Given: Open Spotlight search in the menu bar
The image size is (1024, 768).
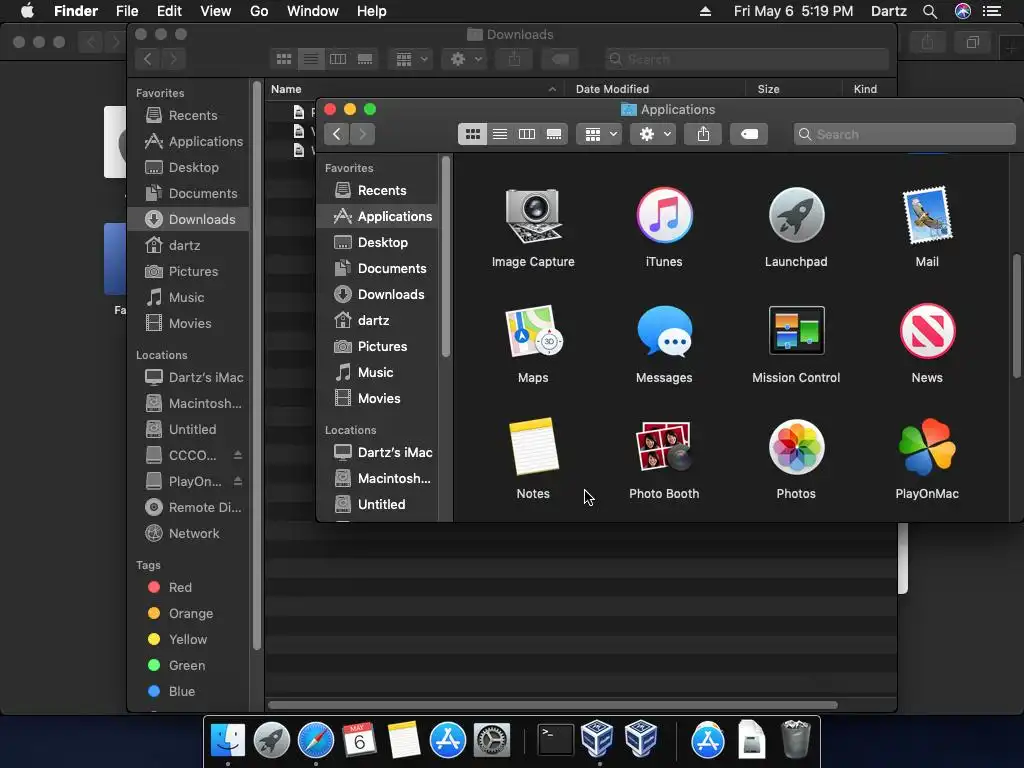Looking at the screenshot, I should [x=930, y=11].
